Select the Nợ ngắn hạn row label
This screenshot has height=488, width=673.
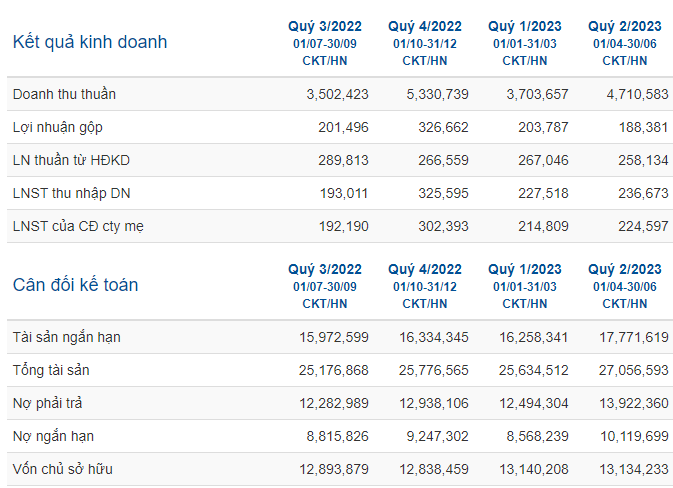click(53, 436)
